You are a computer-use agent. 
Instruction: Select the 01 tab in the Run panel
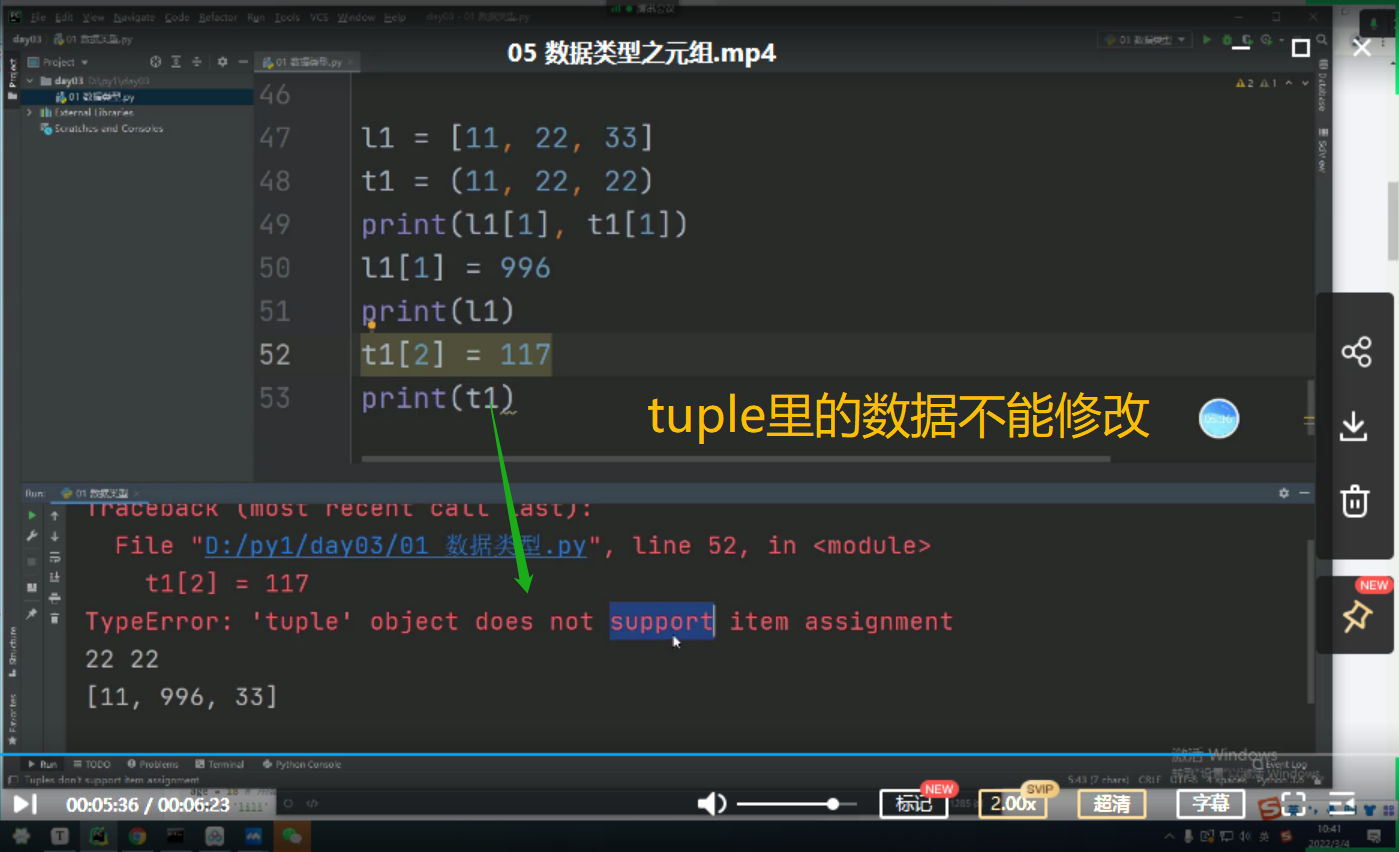point(102,493)
